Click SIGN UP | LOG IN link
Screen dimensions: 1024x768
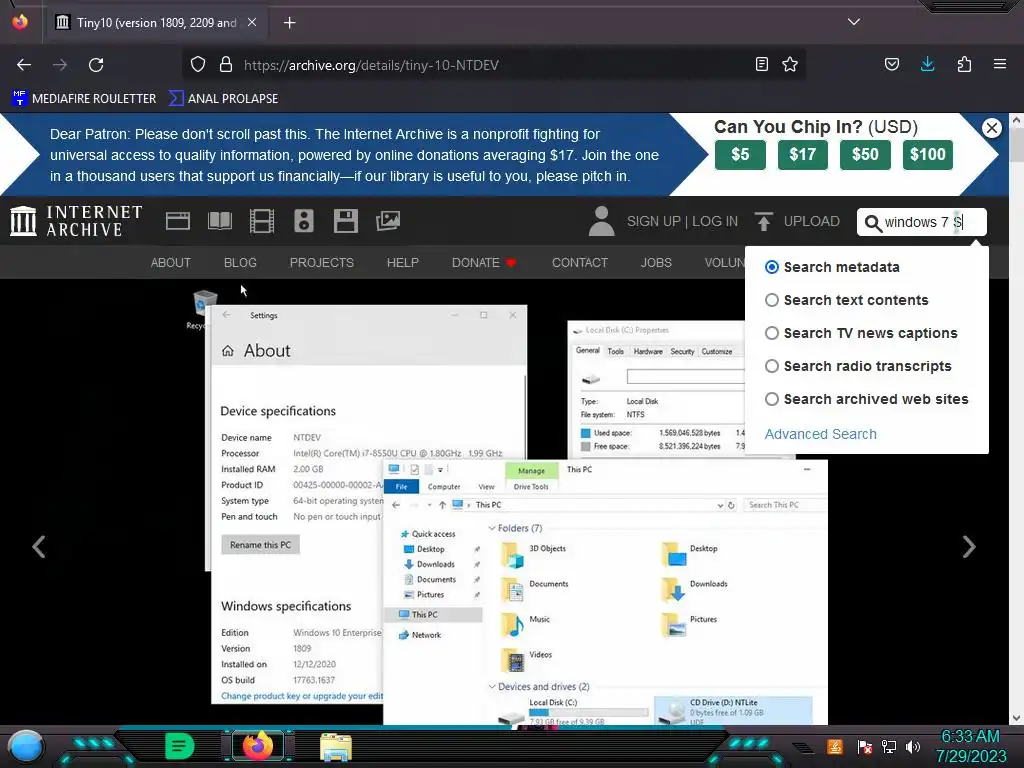tap(682, 221)
